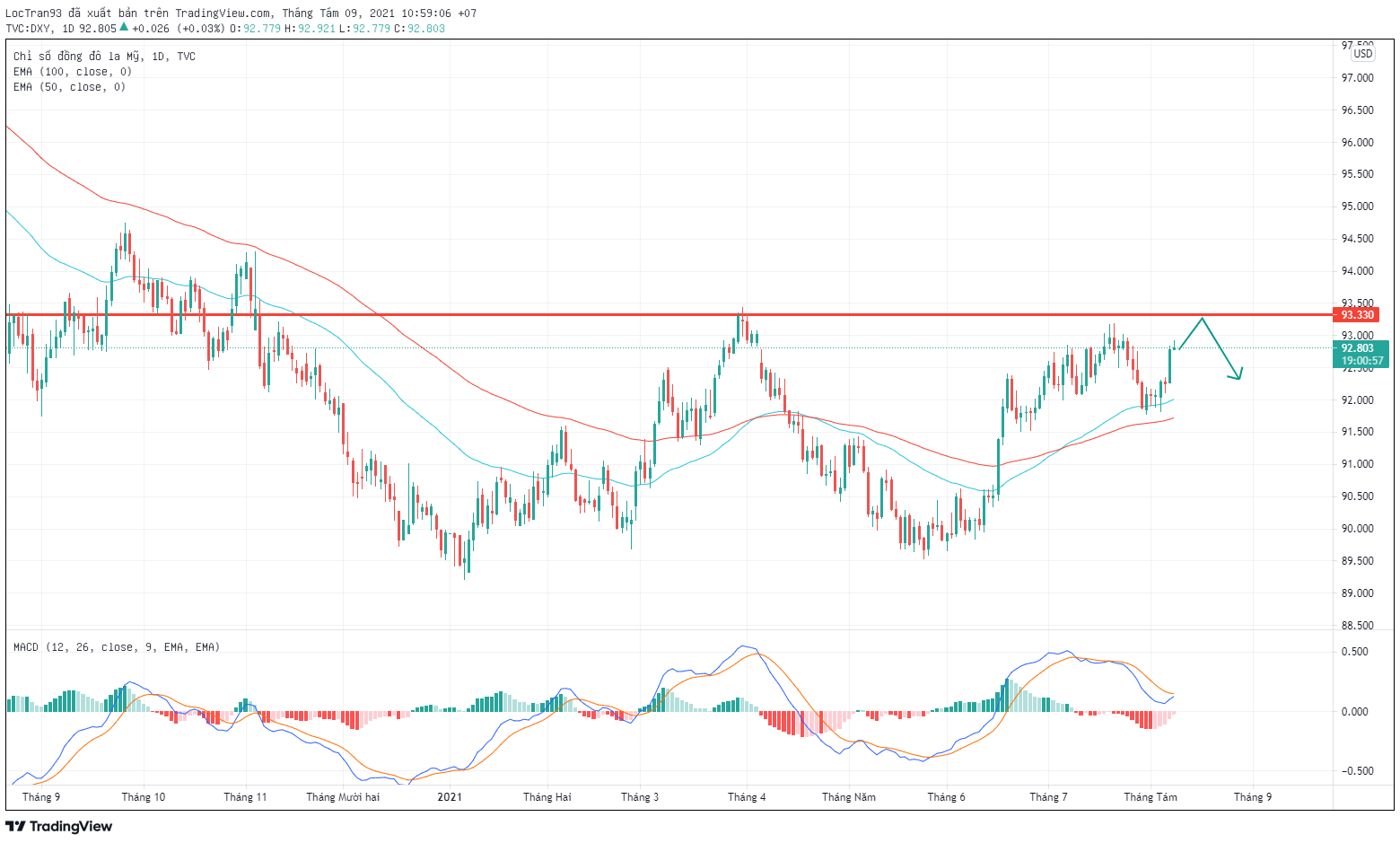Click the 'Tháng Hai' time axis label
This screenshot has height=843, width=1400.
click(x=547, y=797)
